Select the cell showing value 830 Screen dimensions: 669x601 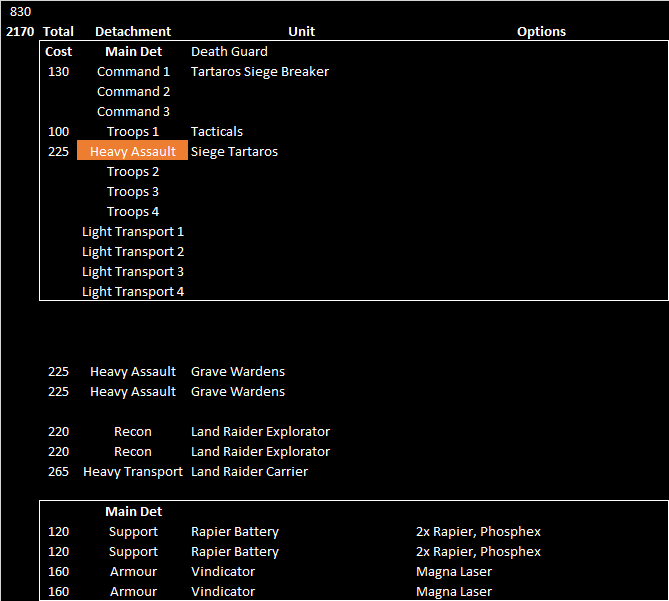(20, 12)
